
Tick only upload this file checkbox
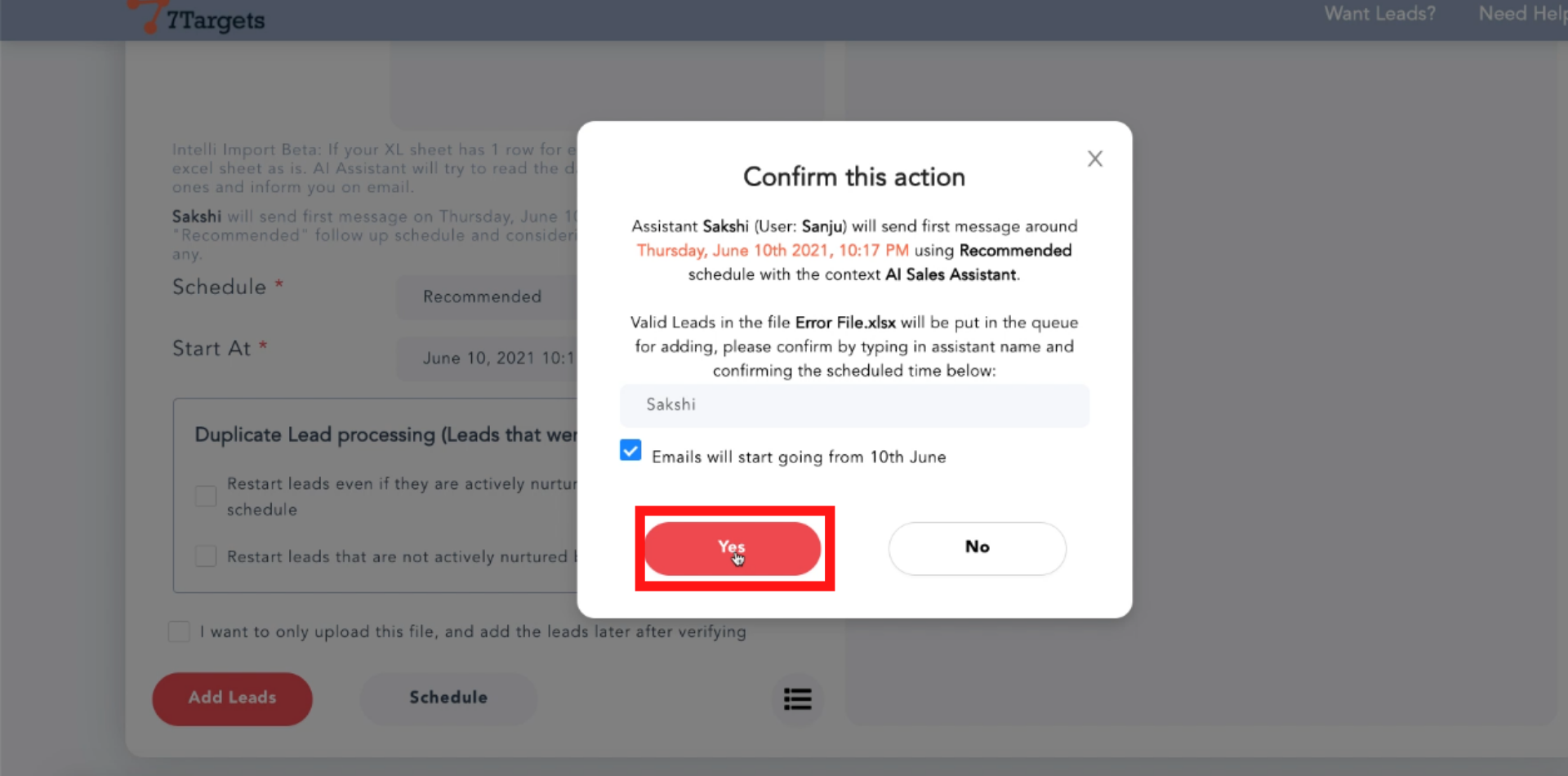(179, 631)
